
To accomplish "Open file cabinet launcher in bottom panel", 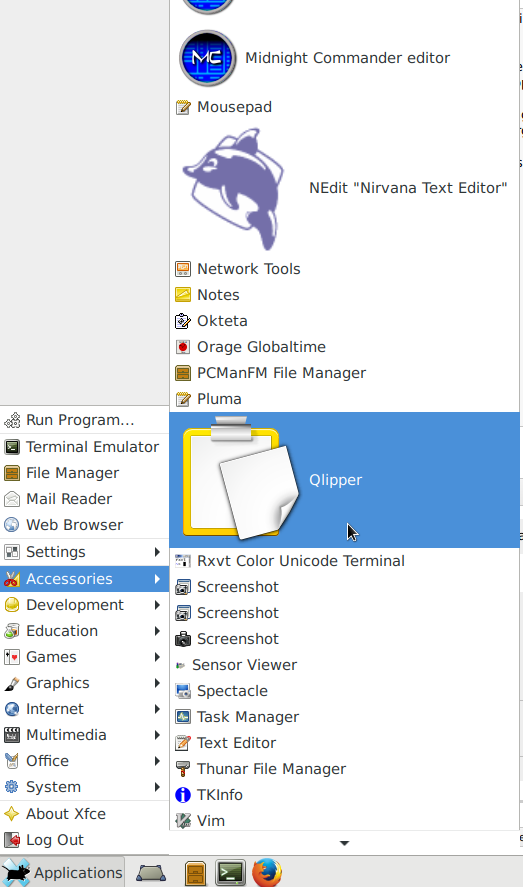I will tap(195, 873).
